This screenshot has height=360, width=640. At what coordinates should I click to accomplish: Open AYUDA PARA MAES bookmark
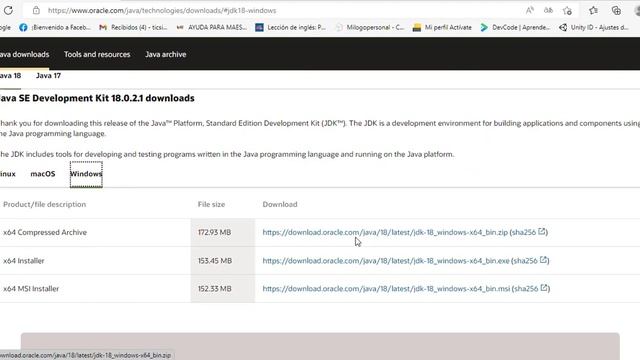(212, 27)
